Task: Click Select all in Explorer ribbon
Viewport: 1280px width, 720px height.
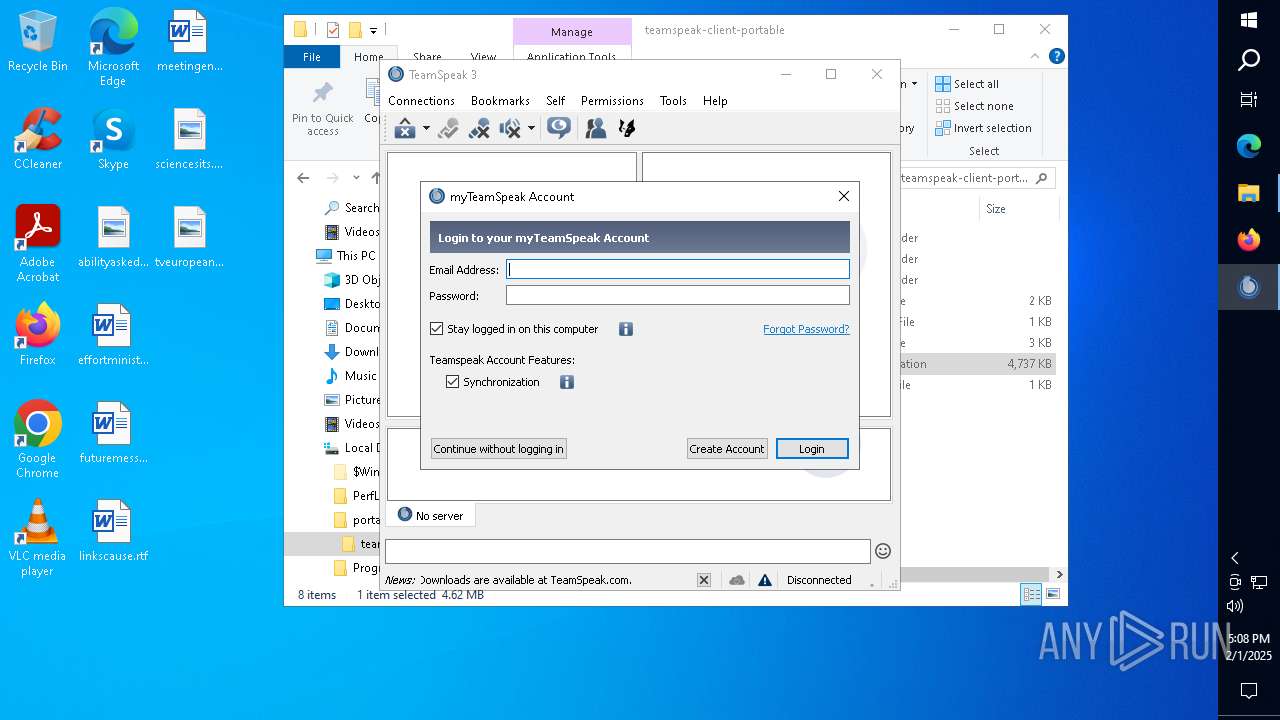Action: point(967,84)
